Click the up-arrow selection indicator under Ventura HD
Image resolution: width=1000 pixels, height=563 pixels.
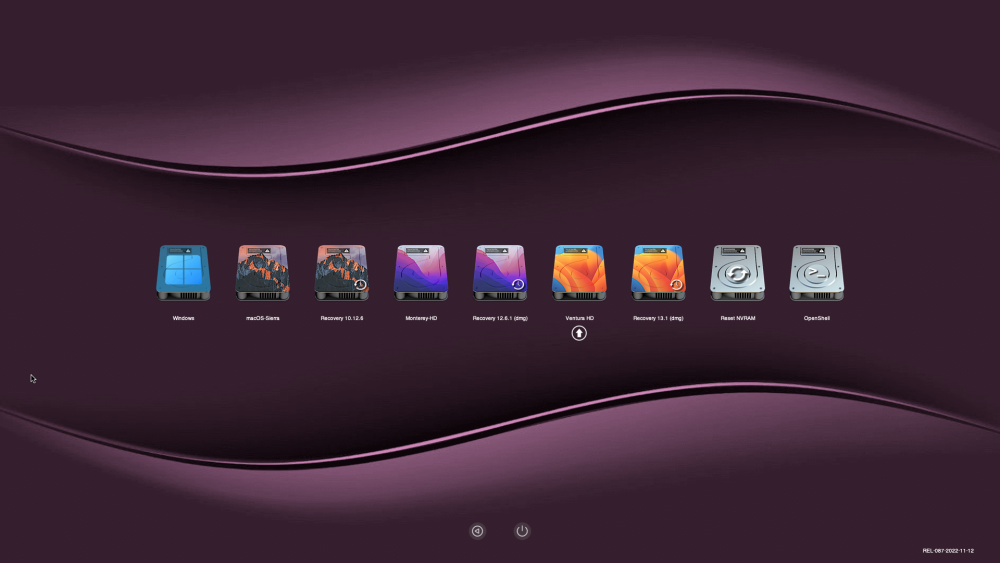coord(579,333)
